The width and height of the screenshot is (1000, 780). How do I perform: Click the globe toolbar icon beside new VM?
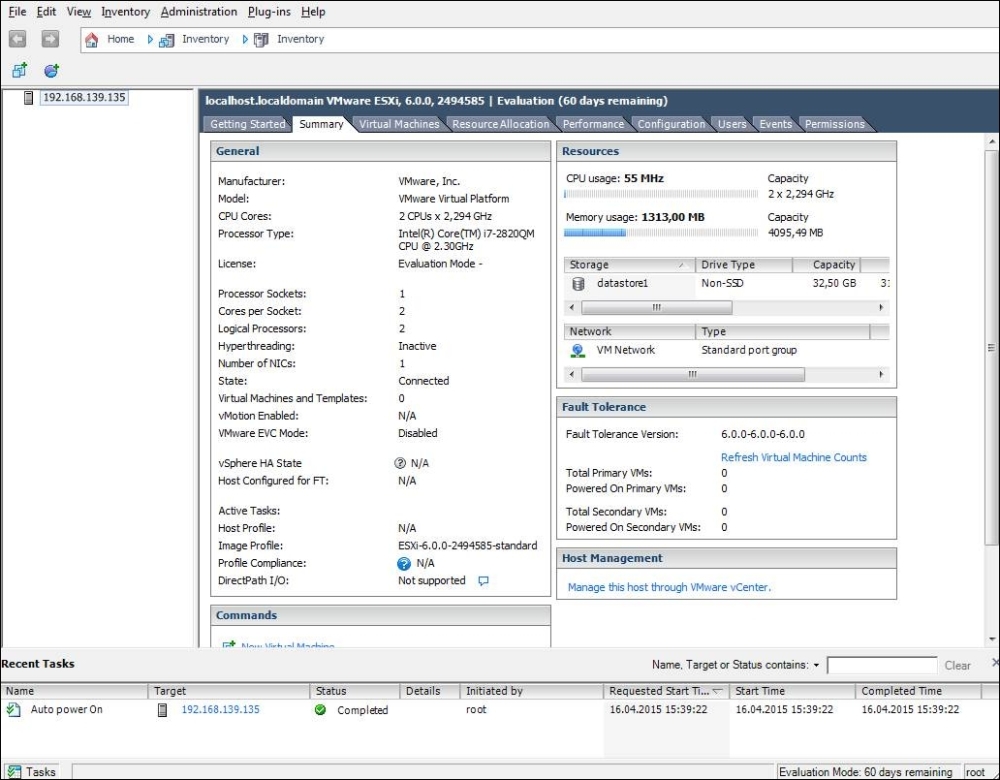click(52, 70)
